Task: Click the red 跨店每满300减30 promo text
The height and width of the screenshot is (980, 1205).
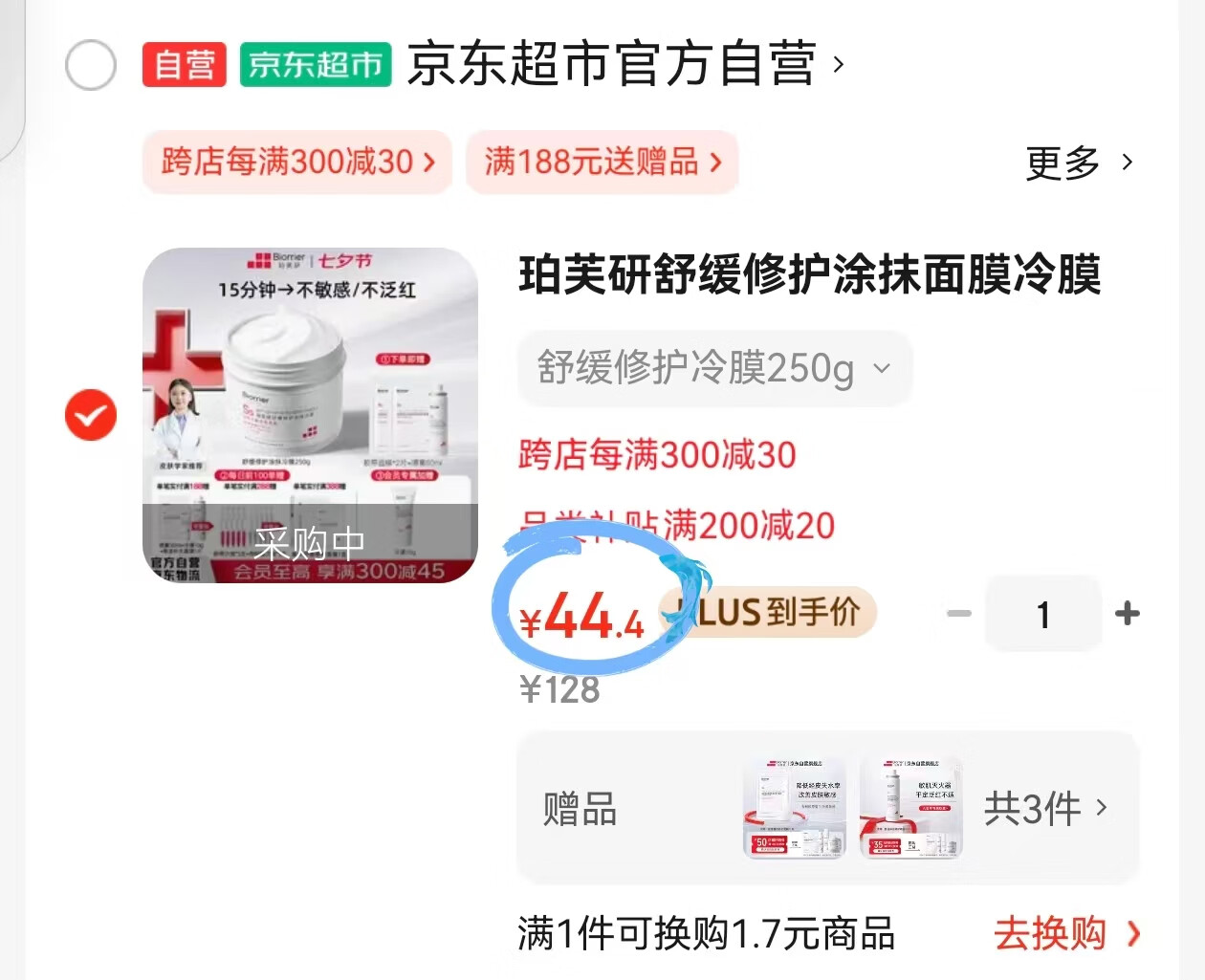Action: tap(657, 455)
